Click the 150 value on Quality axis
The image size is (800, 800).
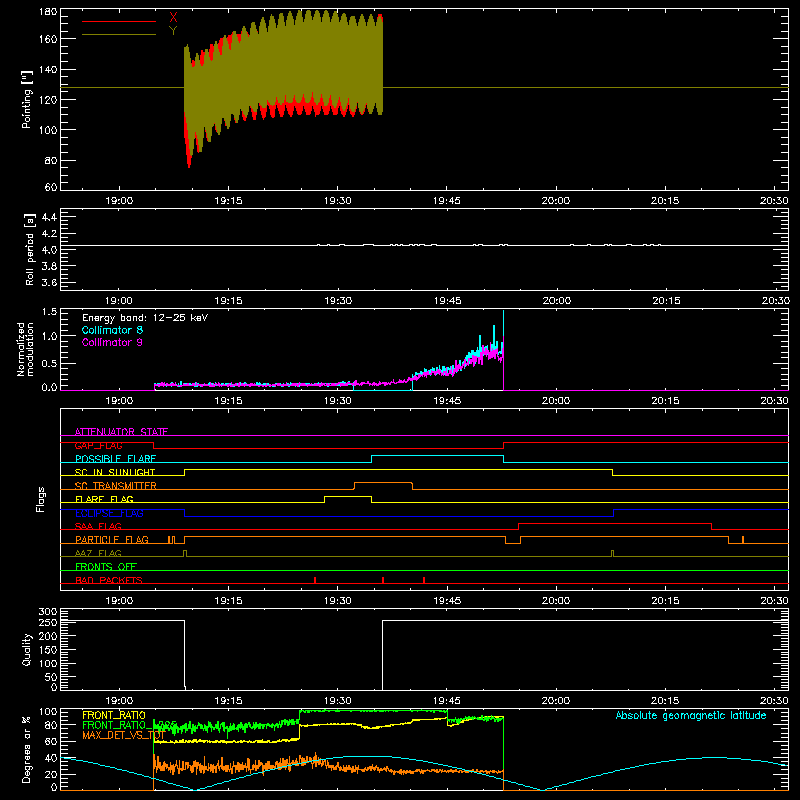(x=48, y=650)
